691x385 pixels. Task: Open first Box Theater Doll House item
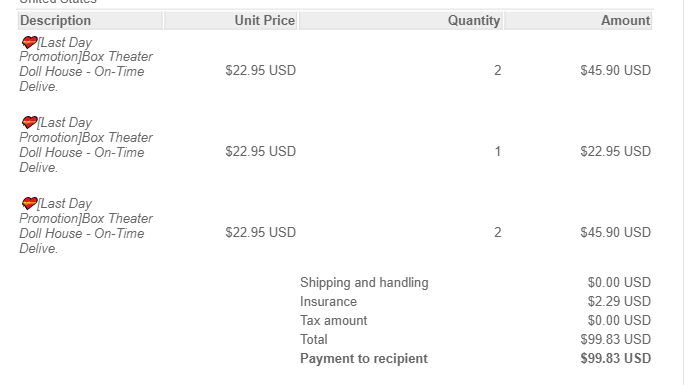tap(86, 64)
